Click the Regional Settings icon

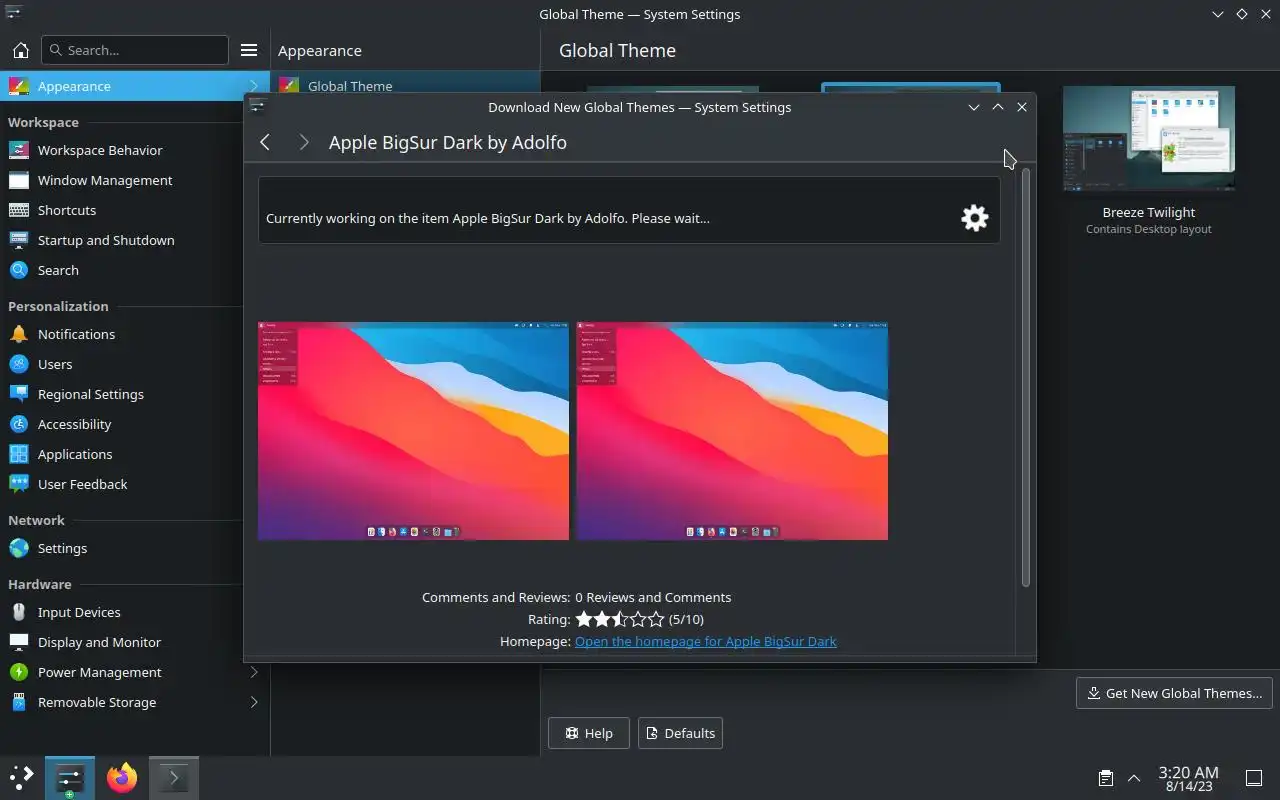pos(19,394)
